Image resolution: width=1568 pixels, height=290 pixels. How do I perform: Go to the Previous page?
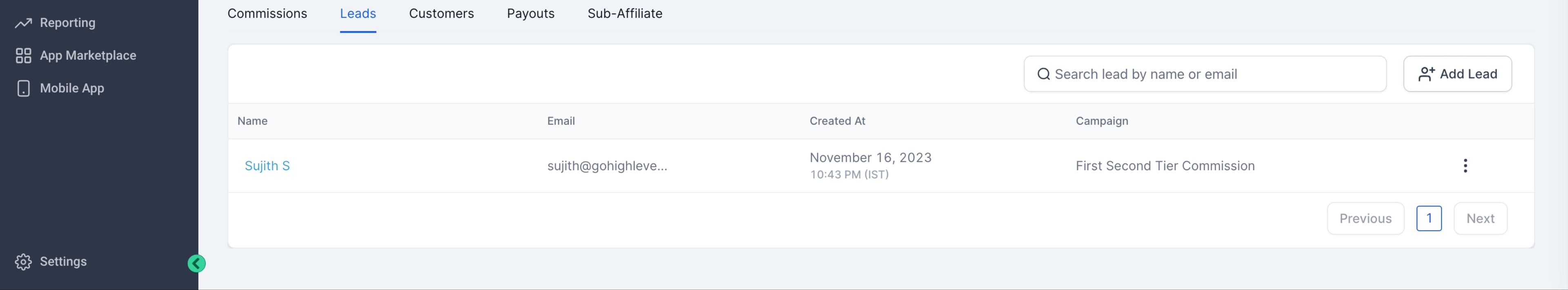tap(1365, 219)
